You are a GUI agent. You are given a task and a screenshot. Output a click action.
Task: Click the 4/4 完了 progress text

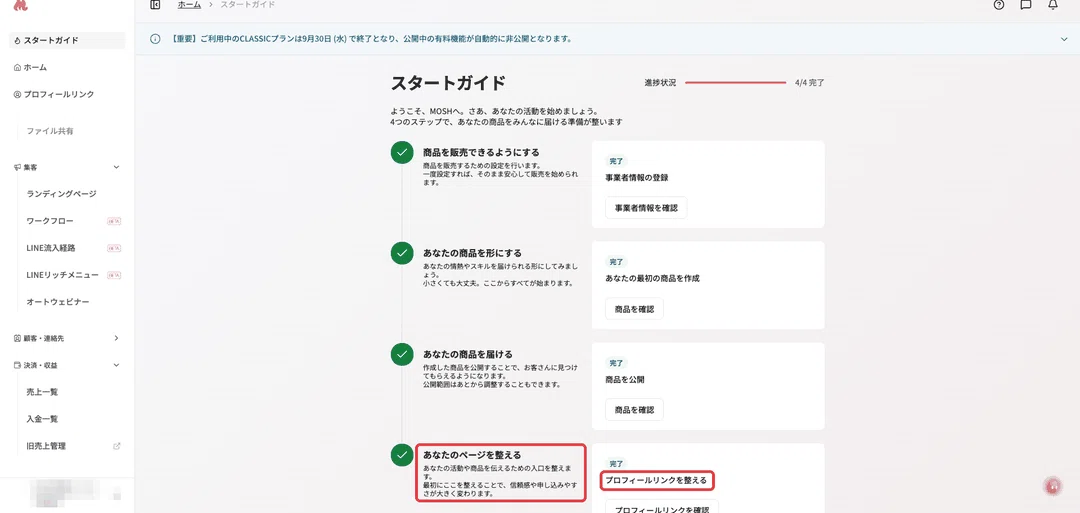pos(809,83)
